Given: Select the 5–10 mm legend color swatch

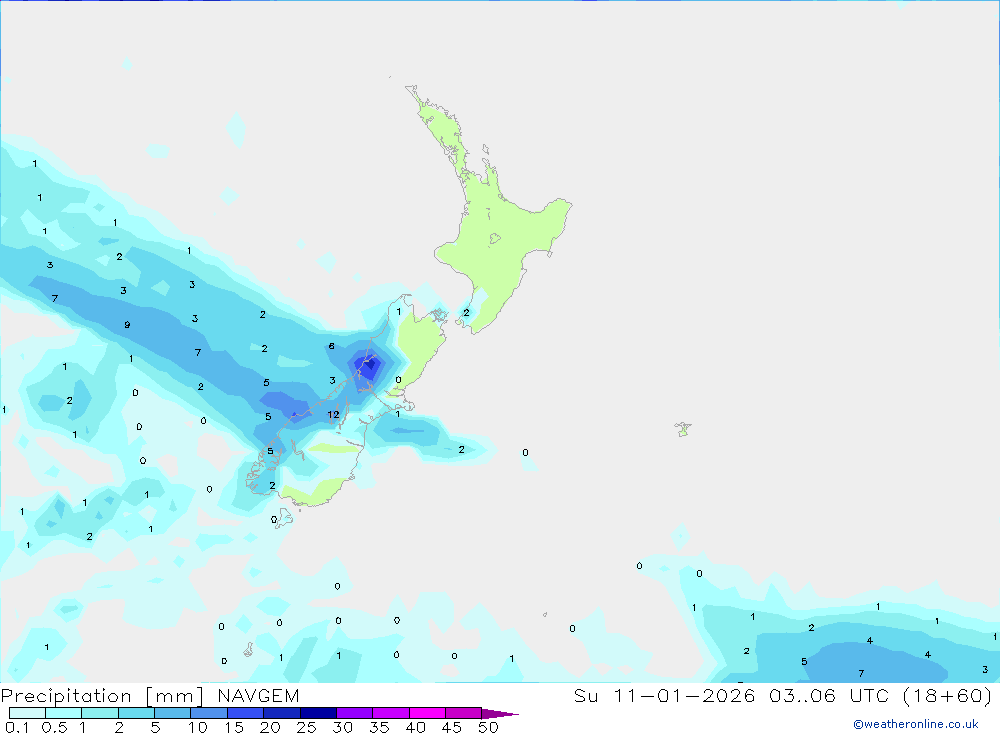Looking at the screenshot, I should [x=173, y=713].
